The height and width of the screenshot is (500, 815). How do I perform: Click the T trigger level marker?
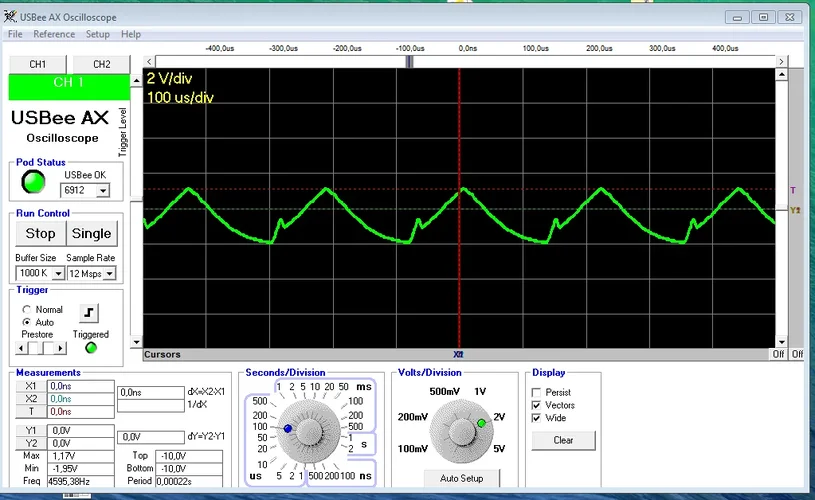[793, 190]
